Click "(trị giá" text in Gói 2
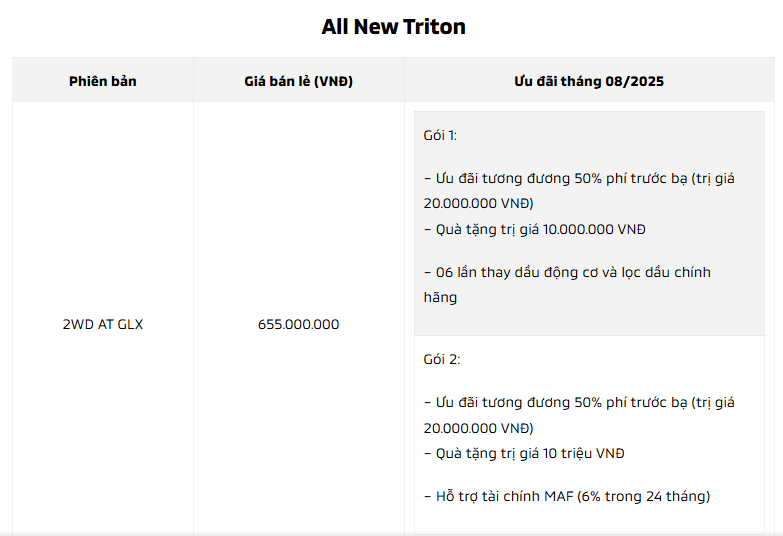This screenshot has height=536, width=783. pos(712,403)
